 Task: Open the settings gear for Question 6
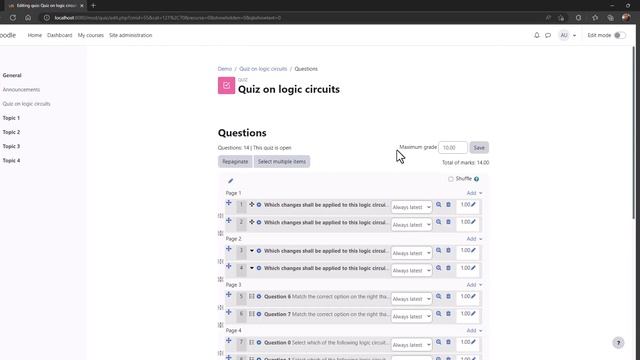259,297
